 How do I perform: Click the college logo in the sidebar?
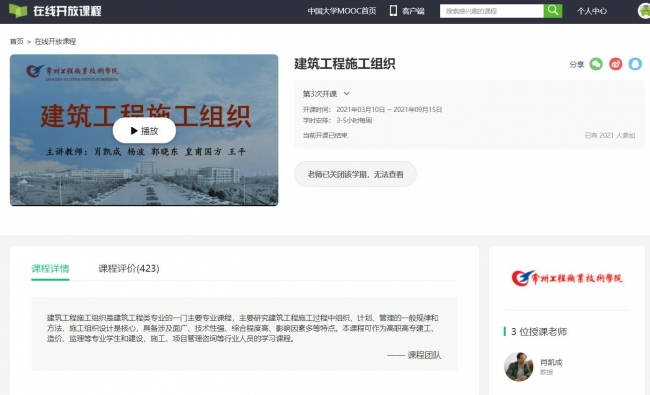567,278
